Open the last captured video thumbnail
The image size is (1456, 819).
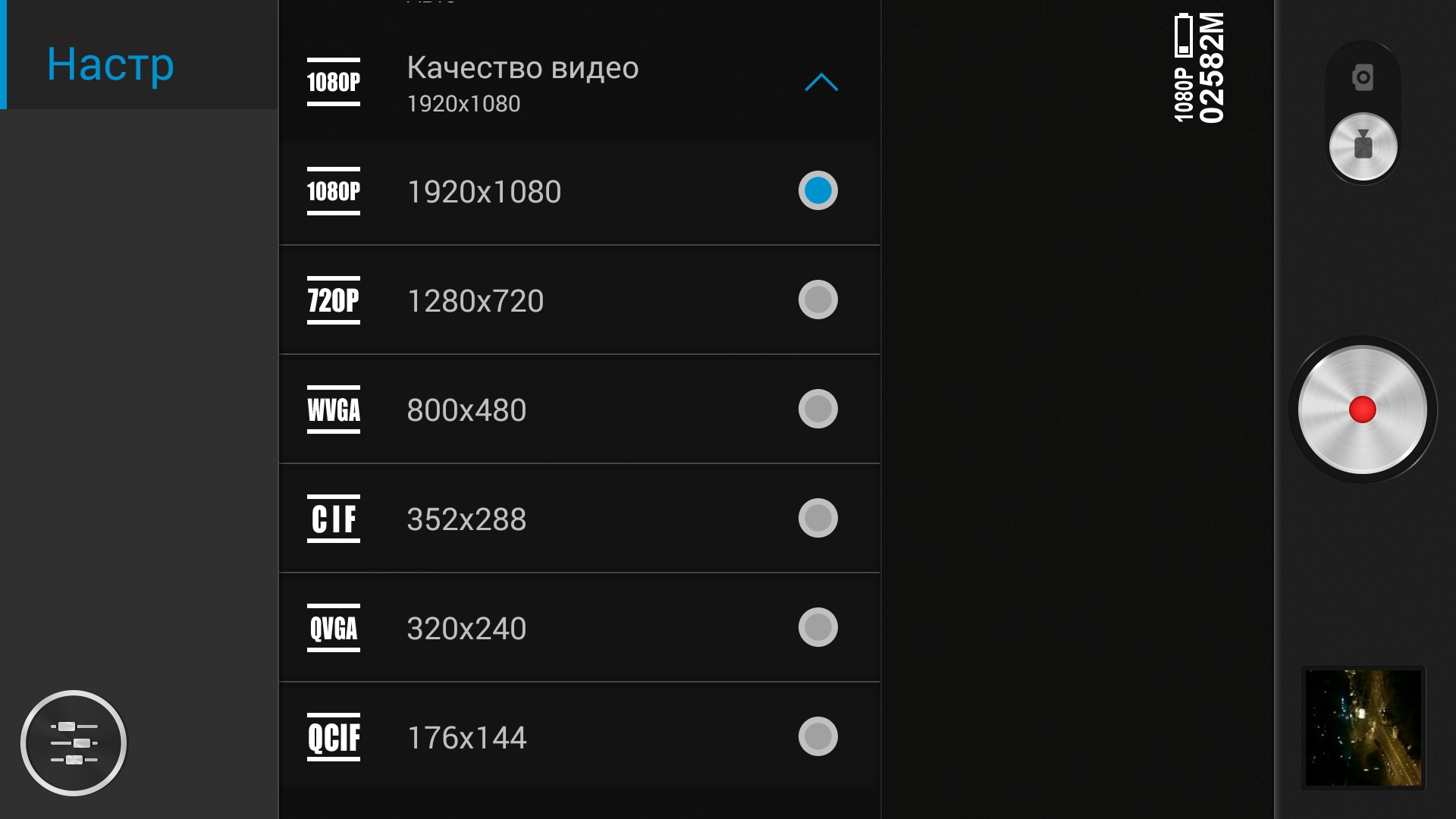(x=1363, y=728)
